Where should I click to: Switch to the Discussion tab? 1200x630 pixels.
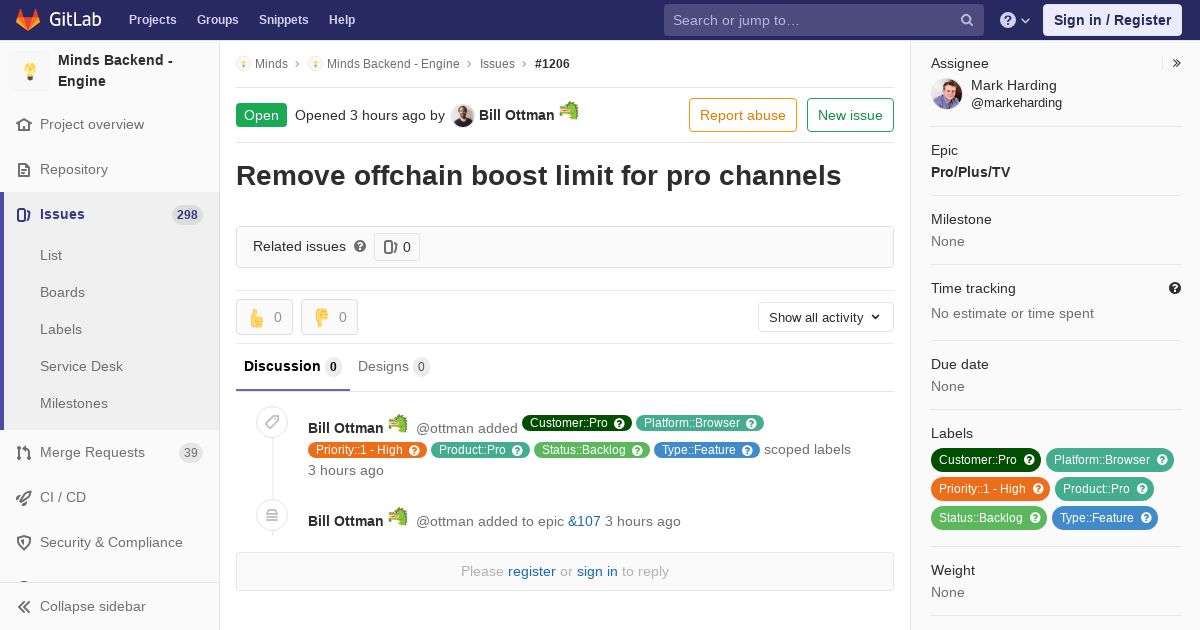(x=293, y=366)
